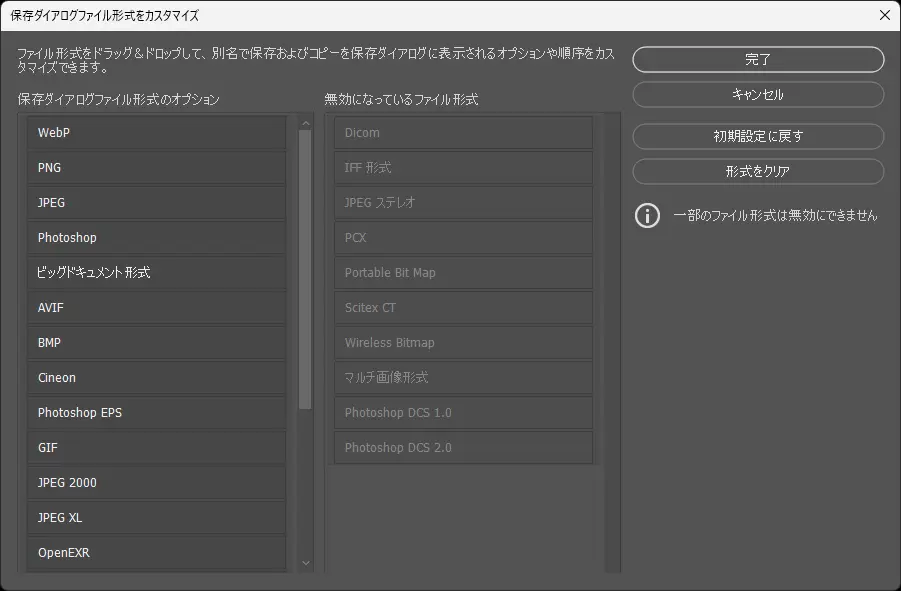Select disabled マルチ画像形式 row
The width and height of the screenshot is (901, 591).
click(x=464, y=378)
